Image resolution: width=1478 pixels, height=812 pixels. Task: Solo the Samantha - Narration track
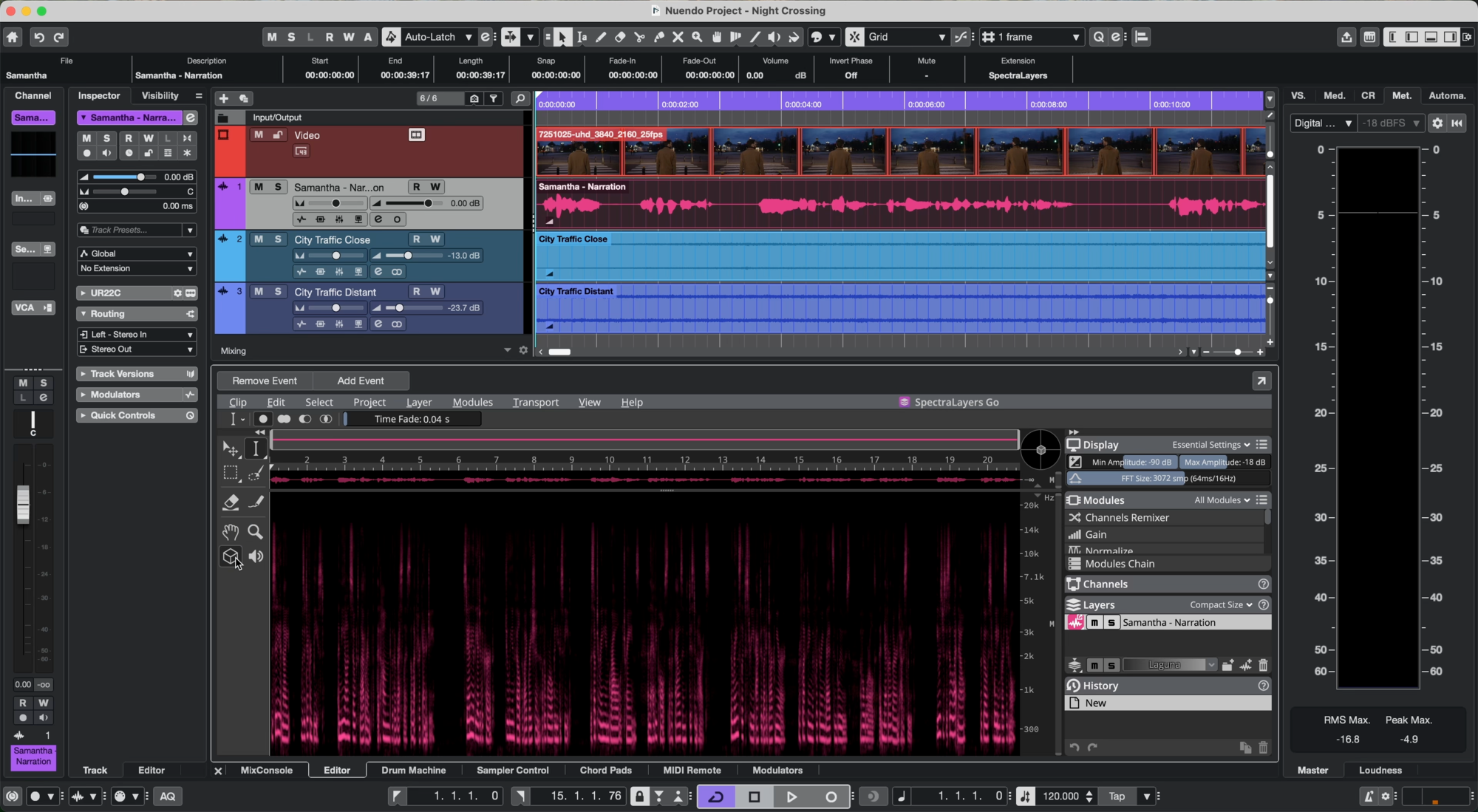pos(278,187)
